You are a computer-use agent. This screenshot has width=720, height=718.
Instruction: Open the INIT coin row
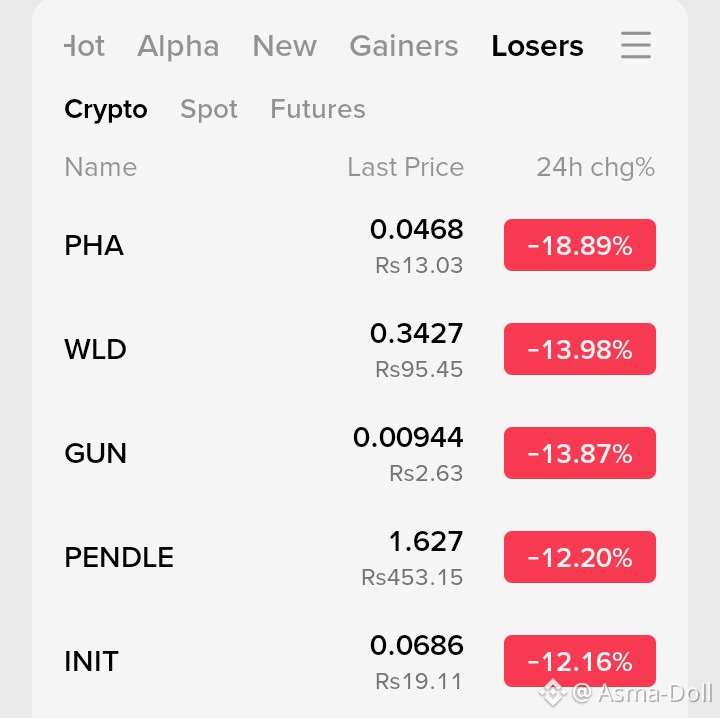coord(360,661)
